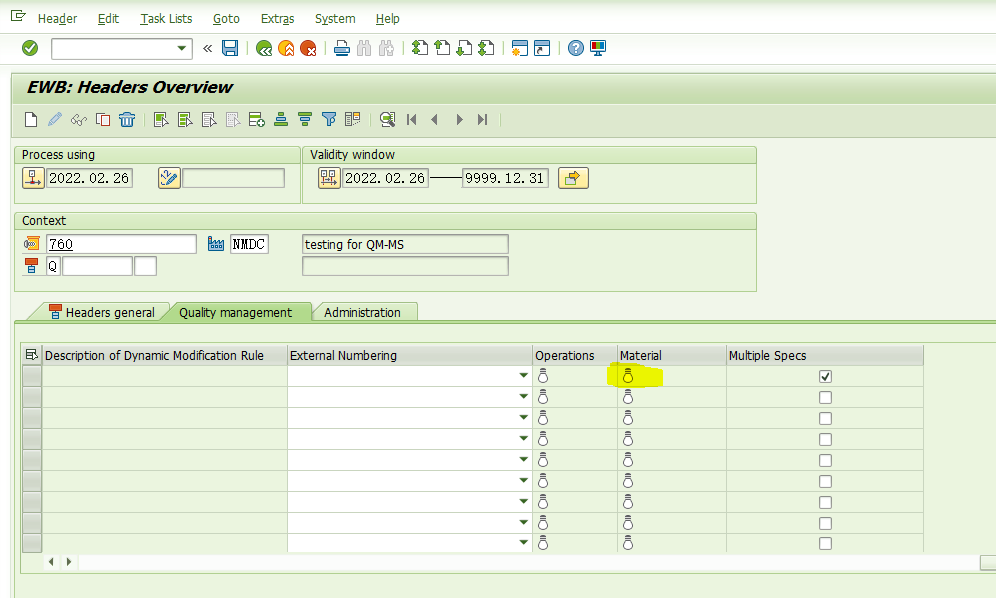Open Customize local layout monitor icon
The width and height of the screenshot is (996, 598).
coord(598,48)
